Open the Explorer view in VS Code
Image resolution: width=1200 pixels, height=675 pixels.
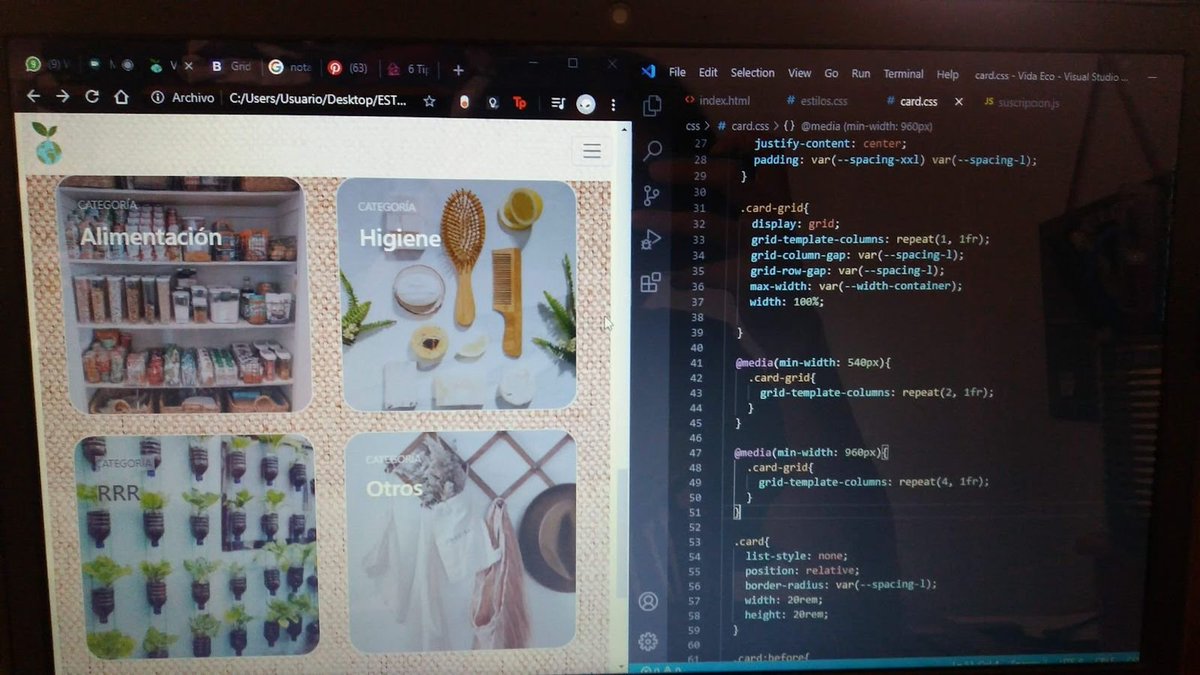tap(652, 106)
